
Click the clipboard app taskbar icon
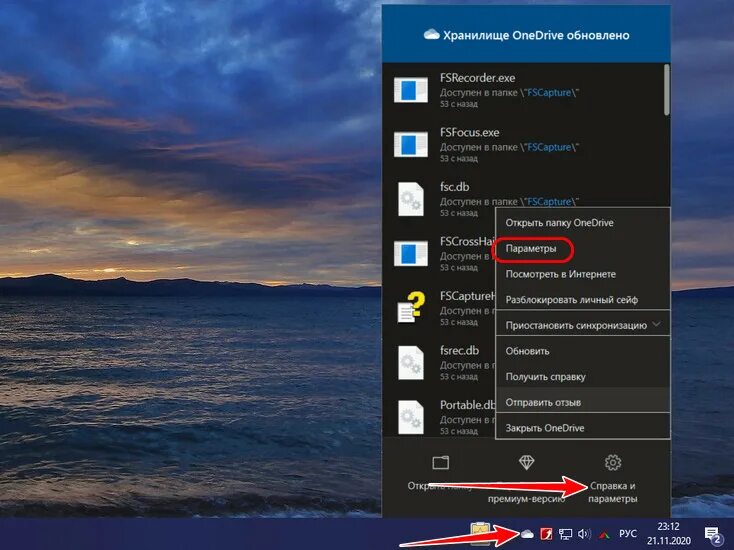(x=481, y=533)
